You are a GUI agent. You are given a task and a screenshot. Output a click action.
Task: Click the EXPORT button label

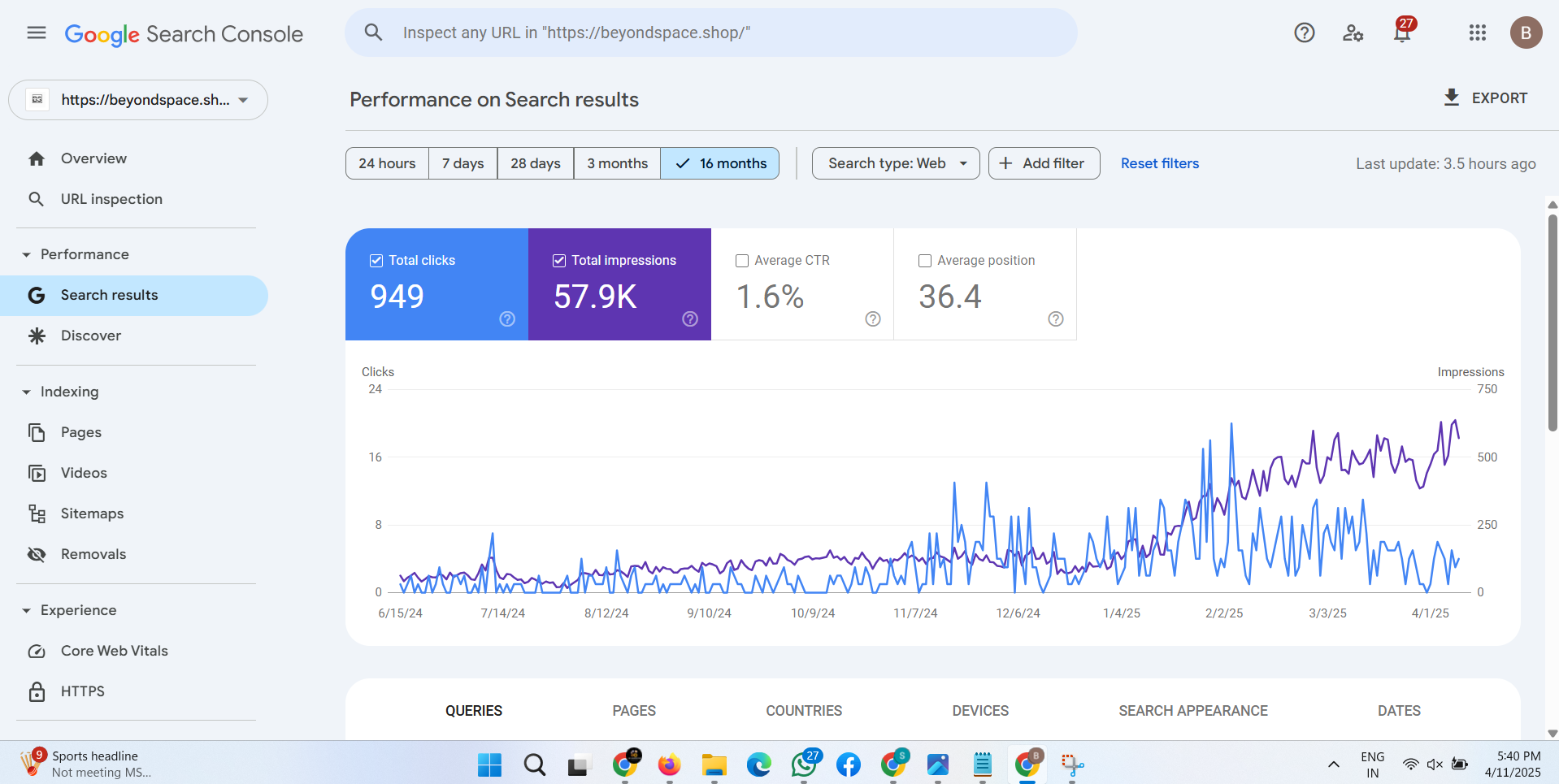point(1500,98)
